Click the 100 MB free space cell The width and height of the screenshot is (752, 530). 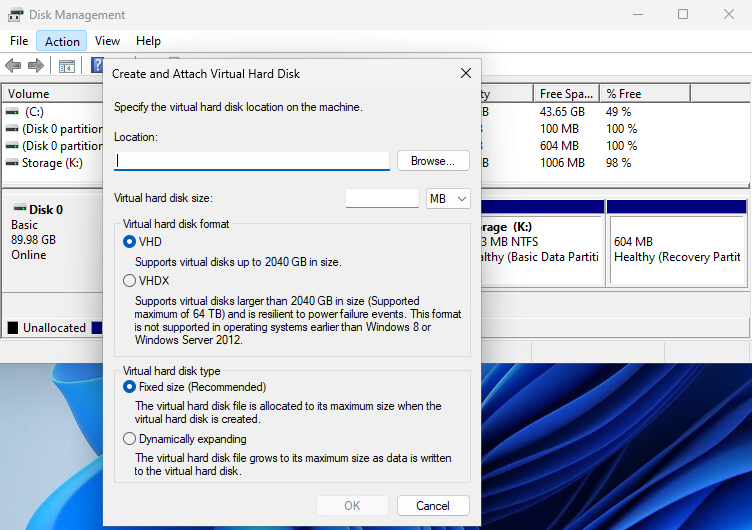559,129
